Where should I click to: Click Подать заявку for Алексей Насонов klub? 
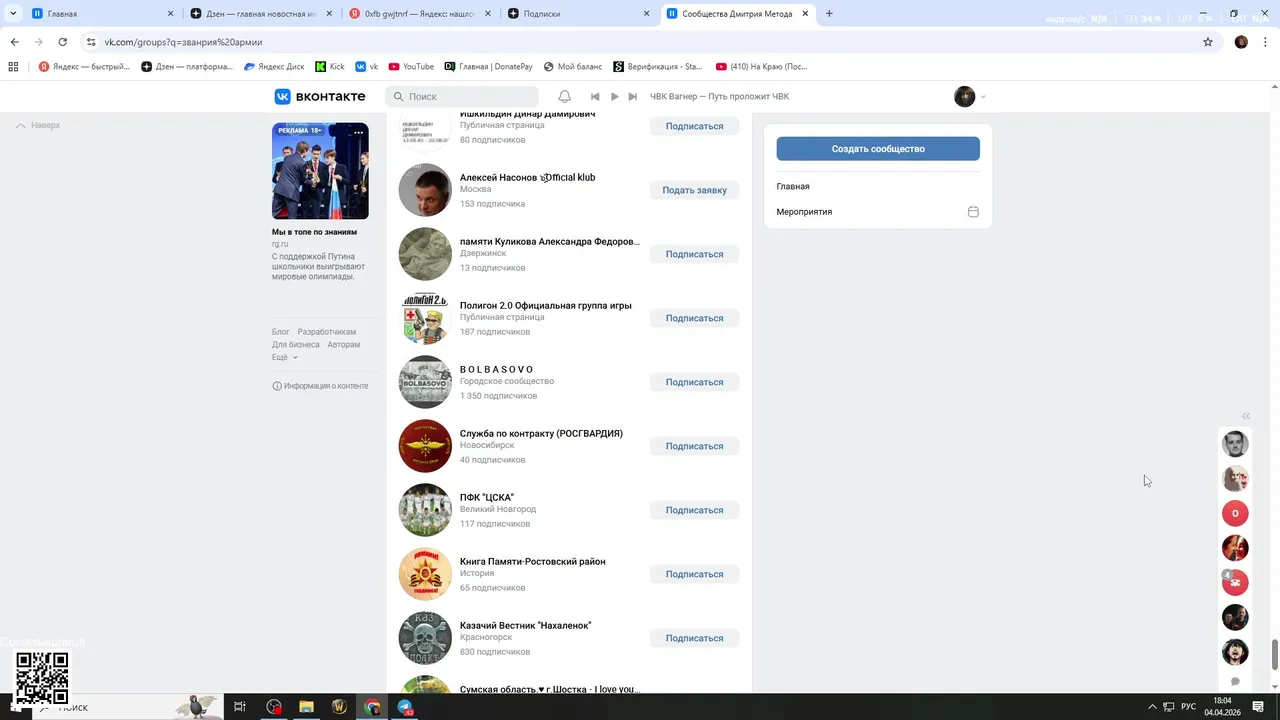(x=694, y=190)
